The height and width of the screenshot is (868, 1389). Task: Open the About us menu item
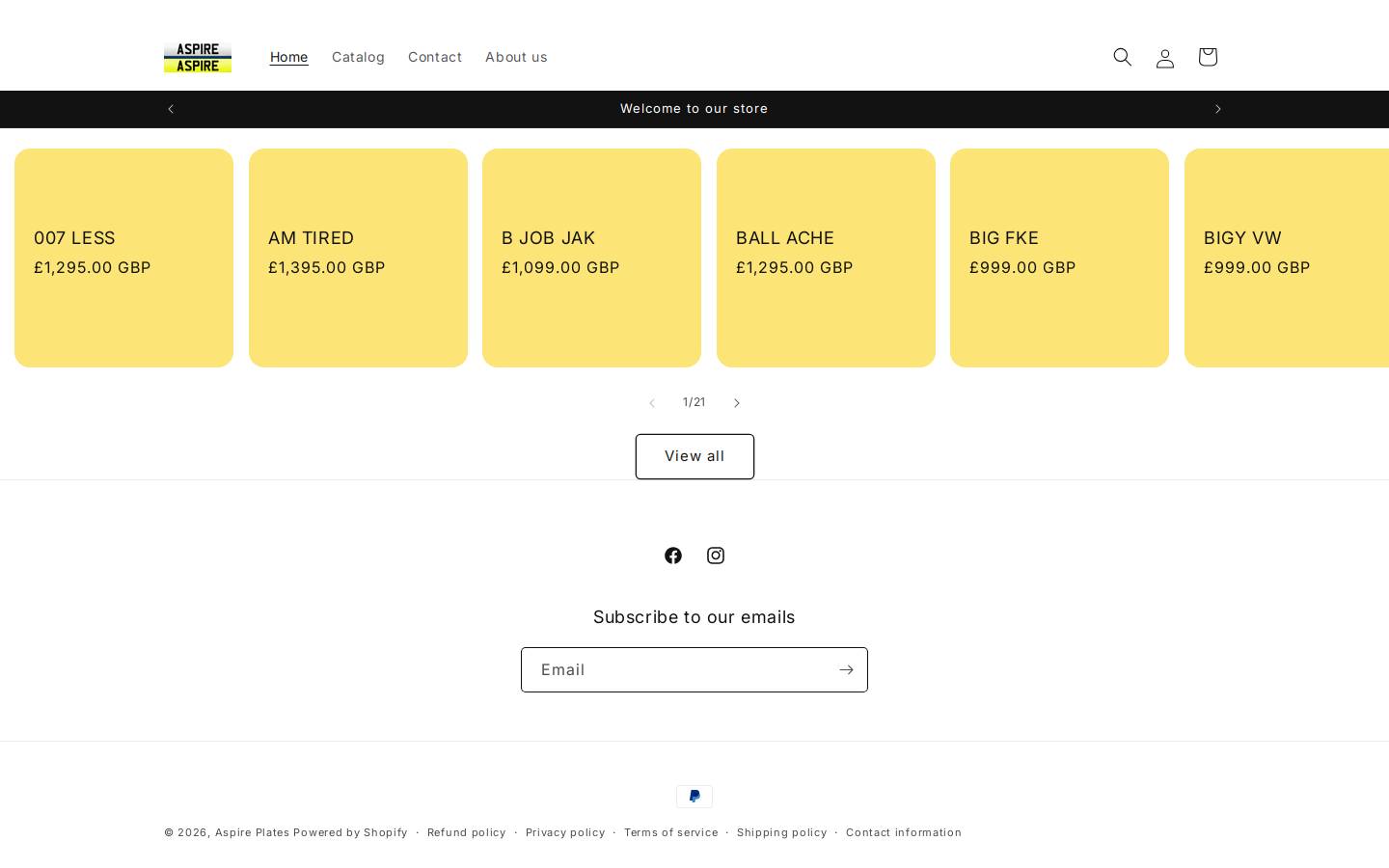pos(516,57)
